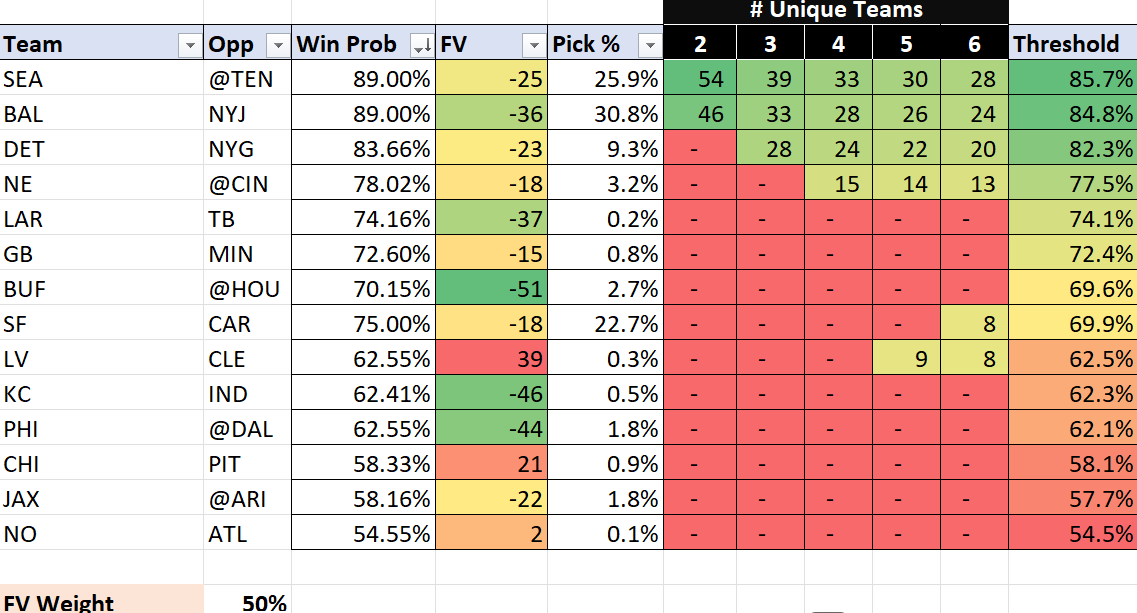Open the Team column filter dropdown
The height and width of the screenshot is (613, 1137).
[188, 45]
